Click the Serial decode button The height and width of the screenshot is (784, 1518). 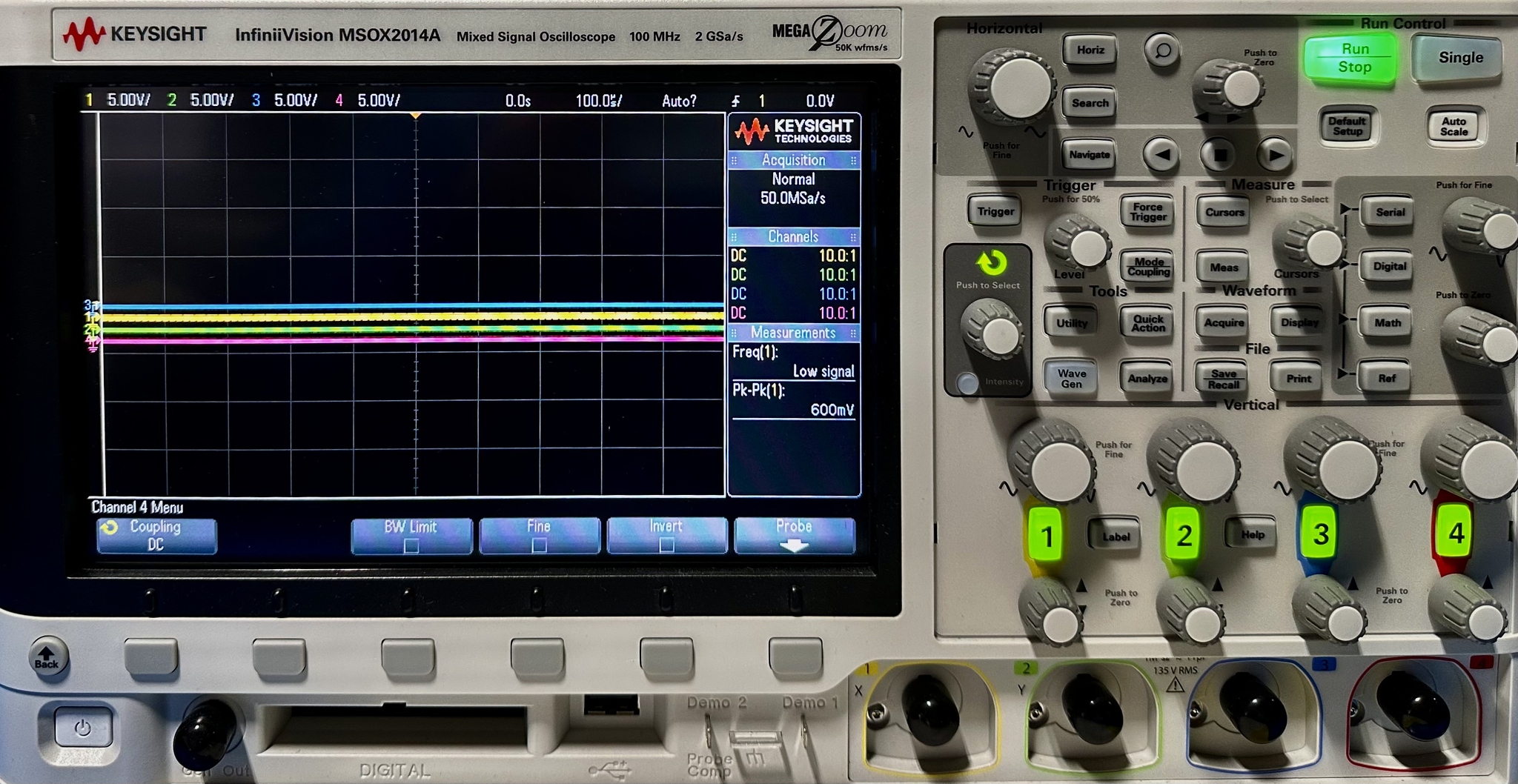(x=1389, y=212)
